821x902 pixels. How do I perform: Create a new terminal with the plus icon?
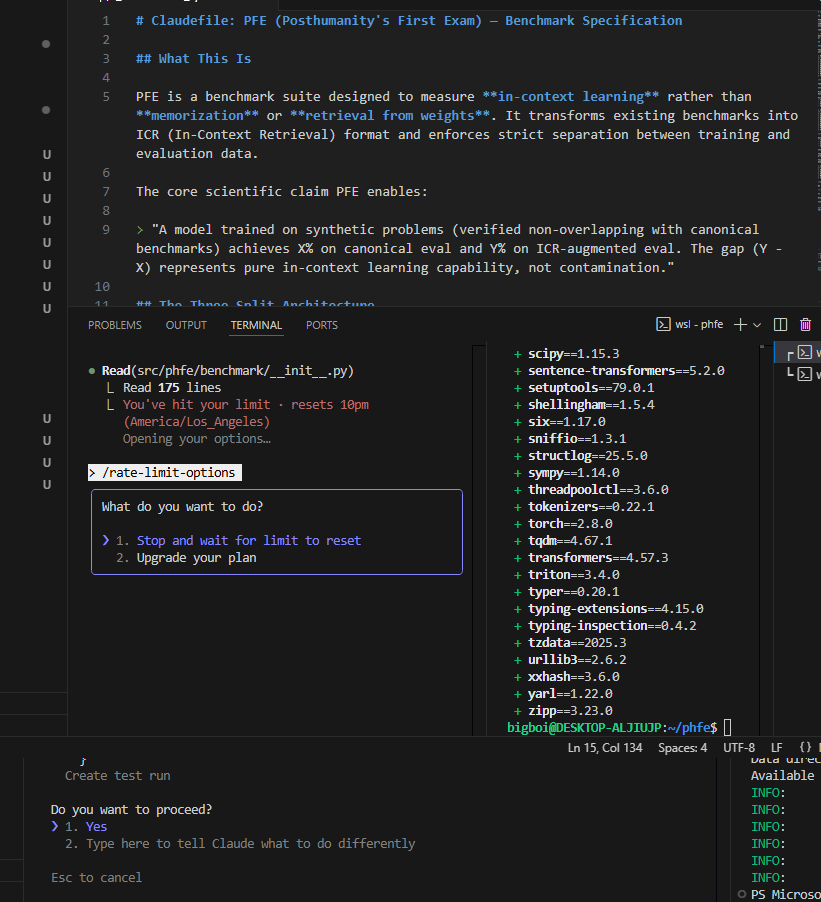740,325
